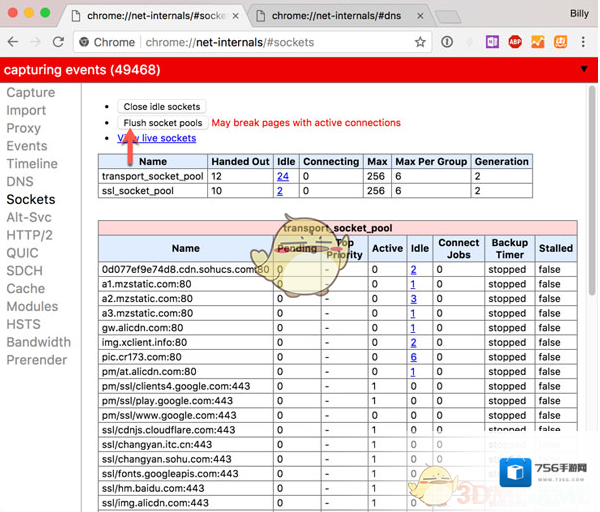Reload the page with refresh icon

pyautogui.click(x=58, y=42)
